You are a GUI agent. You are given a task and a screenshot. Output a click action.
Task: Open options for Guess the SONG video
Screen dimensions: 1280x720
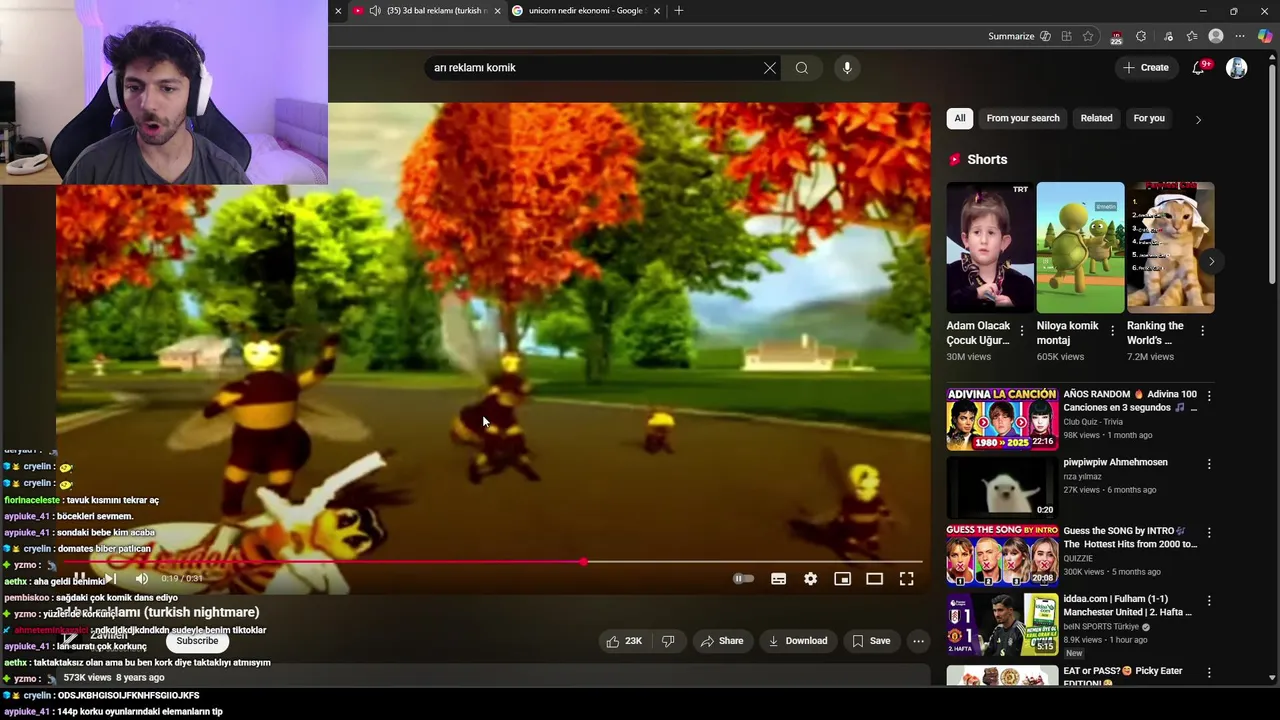[1209, 533]
